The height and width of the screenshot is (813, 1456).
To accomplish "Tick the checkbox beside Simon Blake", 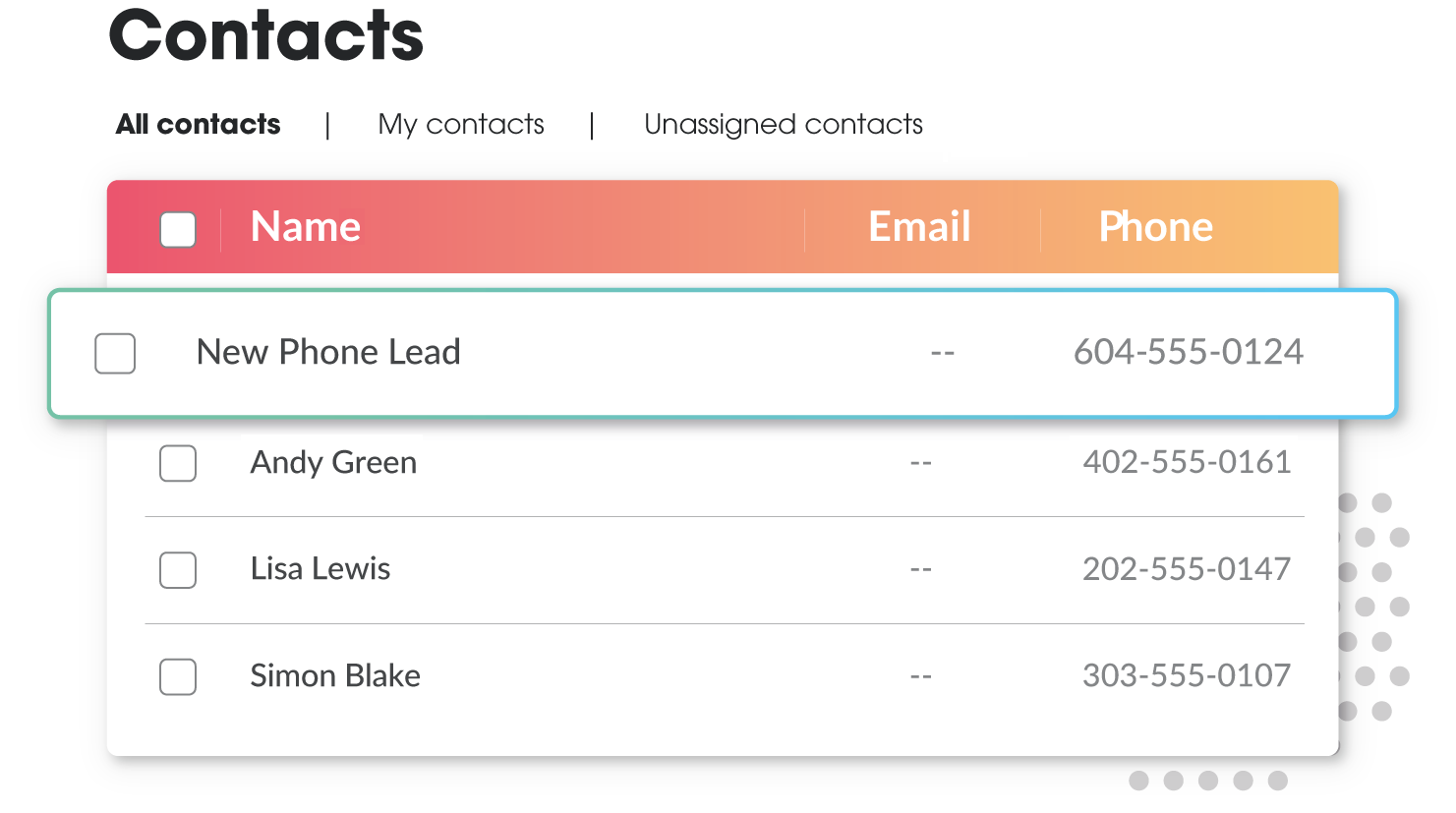I will pyautogui.click(x=178, y=677).
